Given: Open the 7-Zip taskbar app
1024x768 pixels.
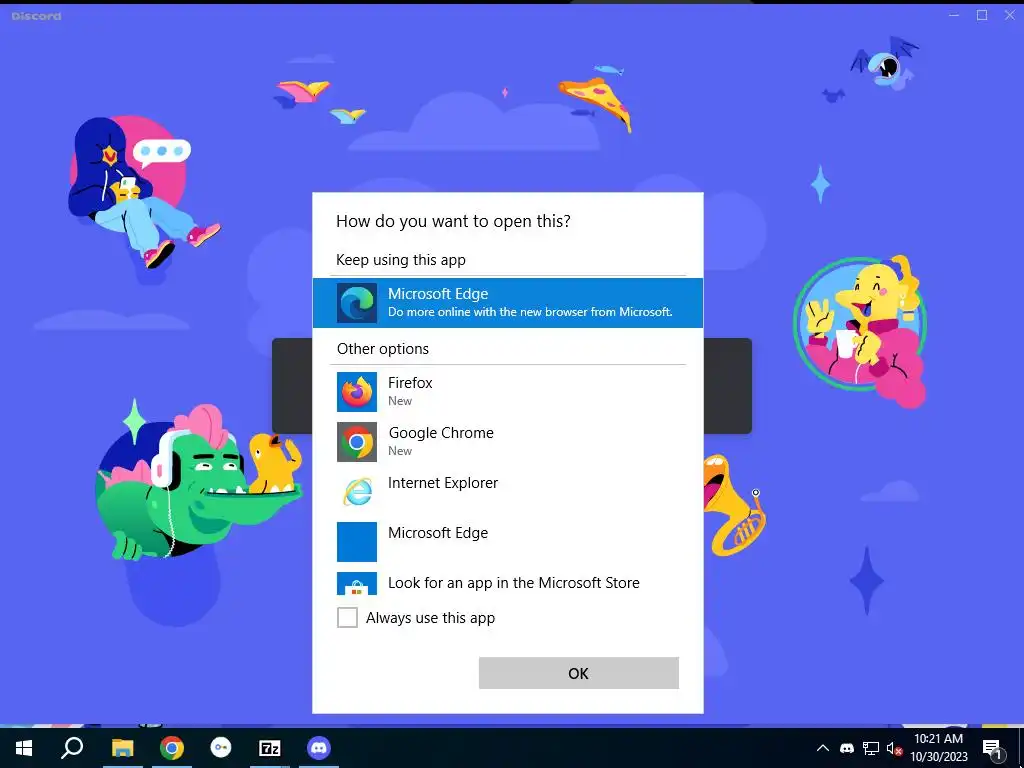Looking at the screenshot, I should (x=270, y=748).
